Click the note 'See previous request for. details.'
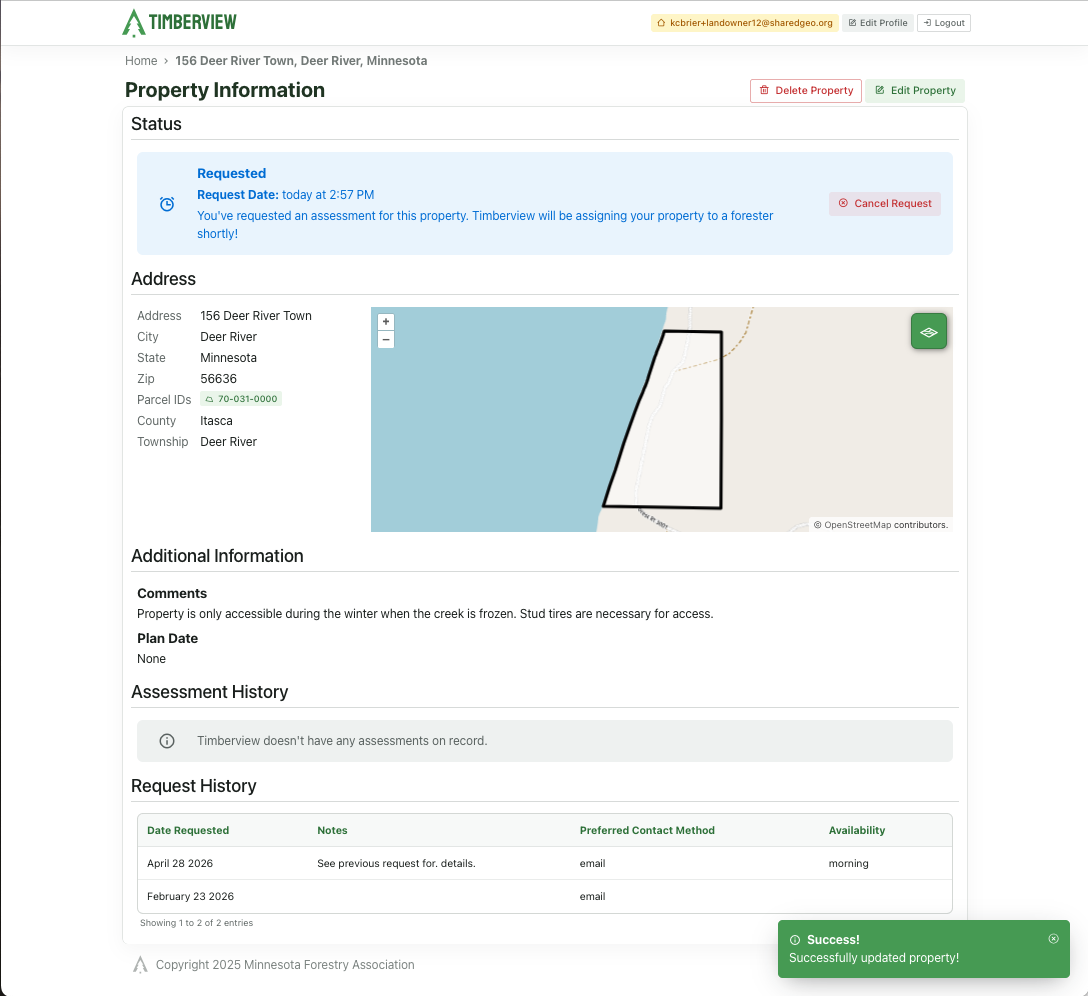 [x=396, y=863]
